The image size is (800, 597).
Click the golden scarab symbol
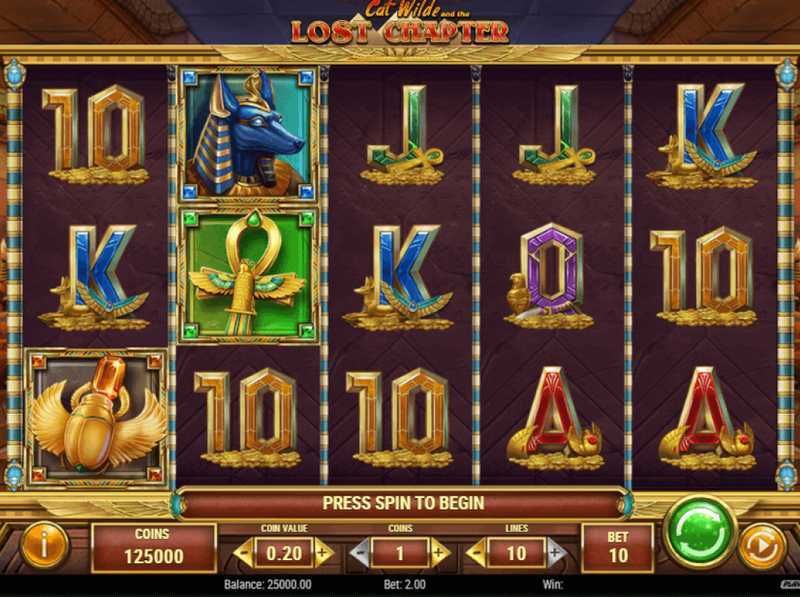[96, 418]
